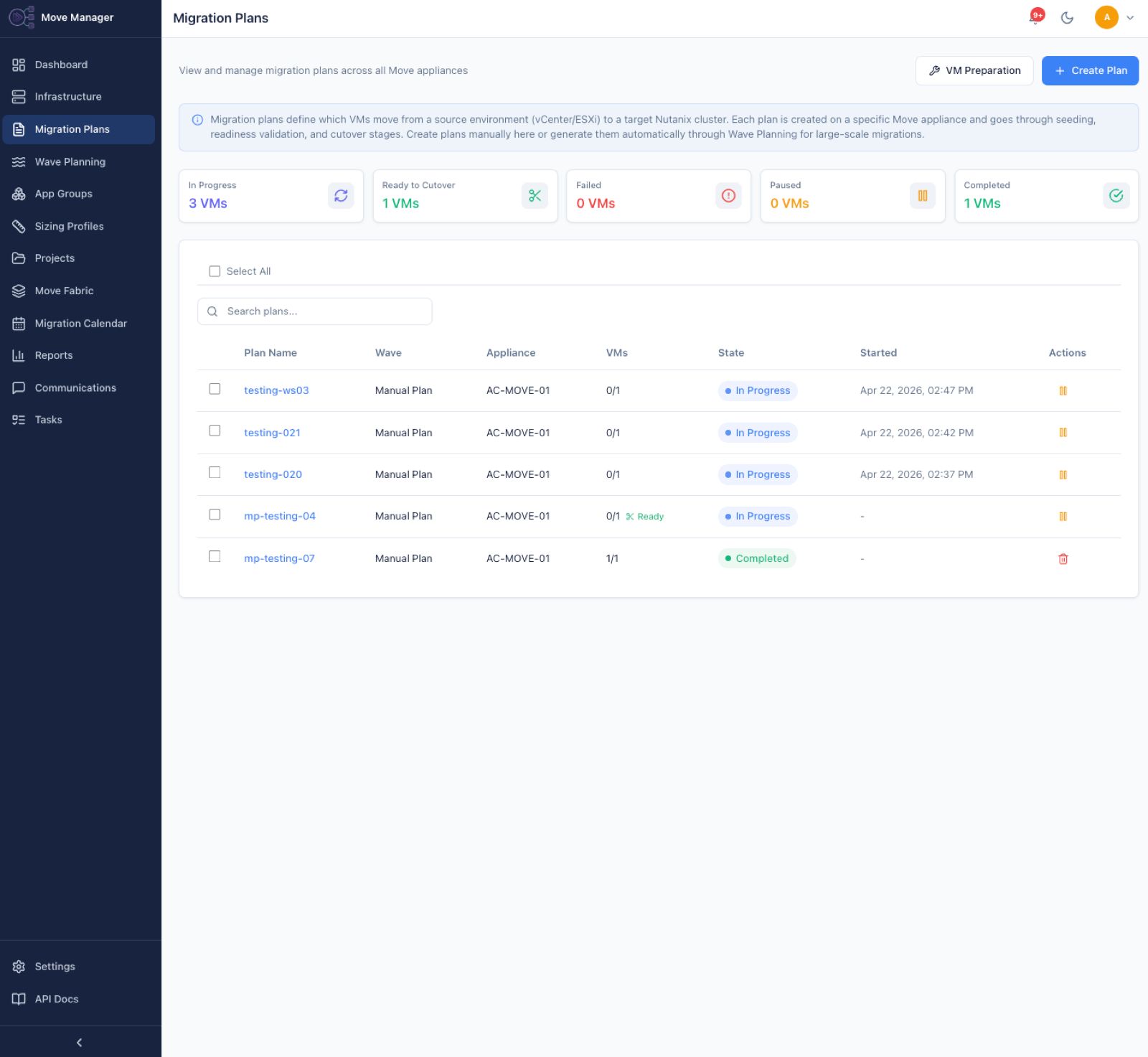The height and width of the screenshot is (1057, 1148).
Task: Open the mp-testing-04 plan link
Action: coord(280,516)
